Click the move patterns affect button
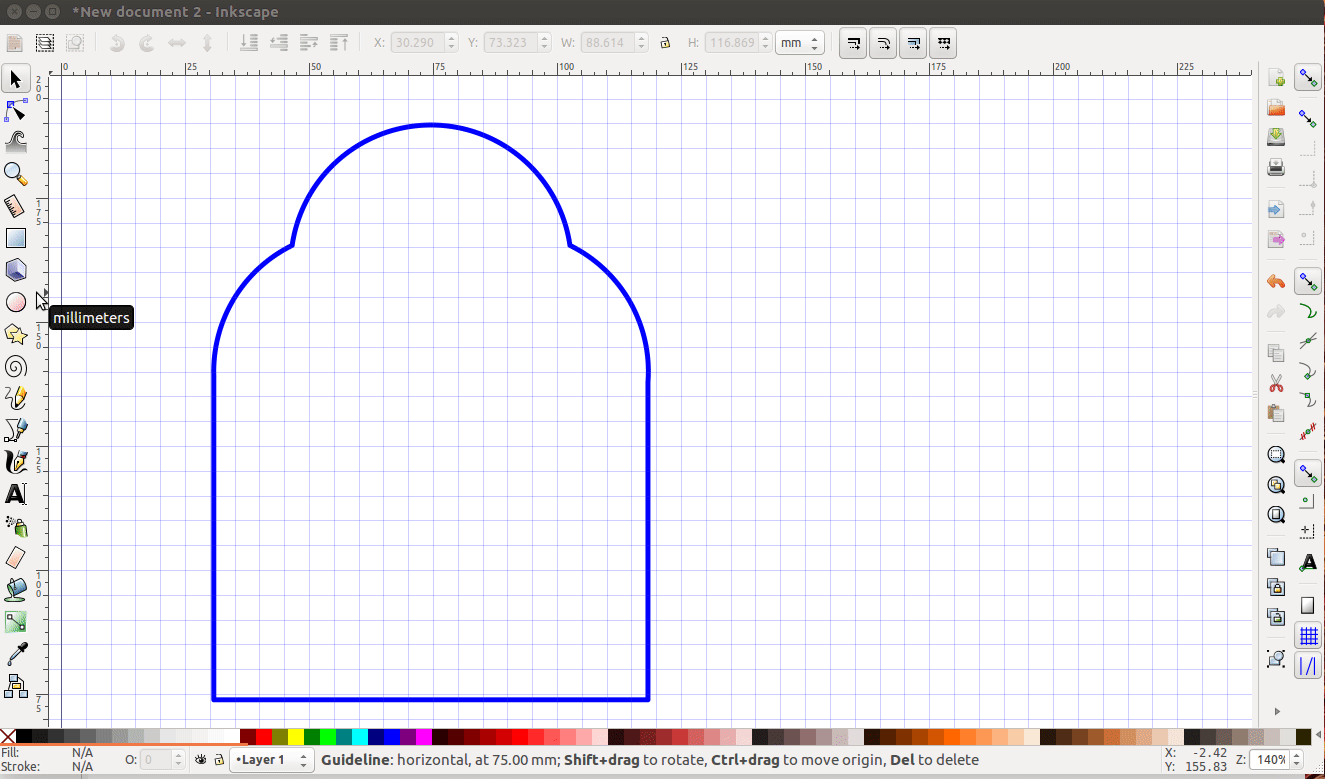This screenshot has width=1325, height=779. [944, 43]
